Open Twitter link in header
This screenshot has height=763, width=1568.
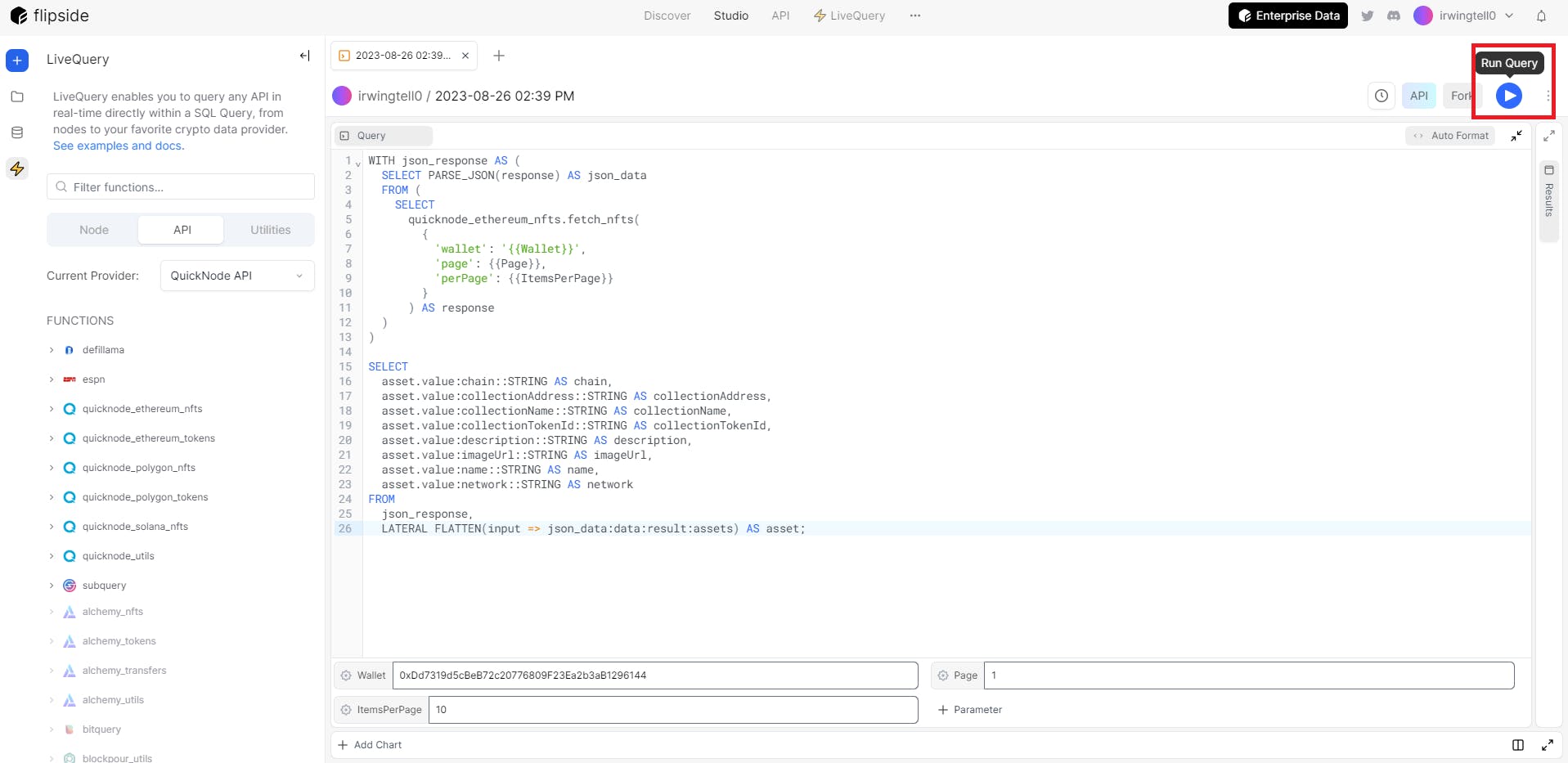point(1368,16)
